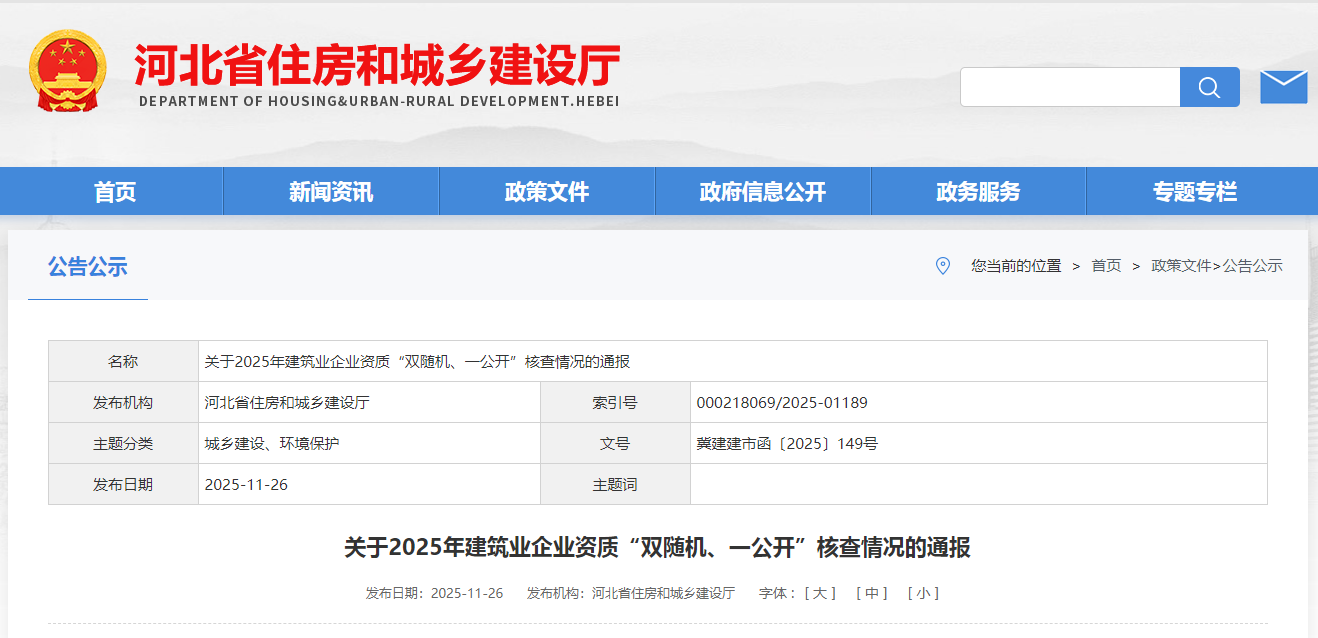This screenshot has height=638, width=1318.
Task: Set font size to small 小
Action: pyautogui.click(x=923, y=593)
